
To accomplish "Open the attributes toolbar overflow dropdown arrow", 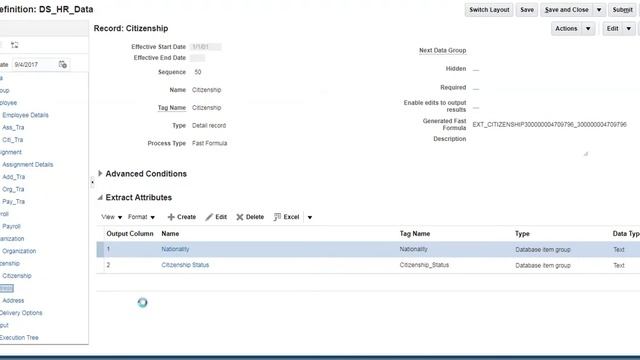I will click(310, 217).
